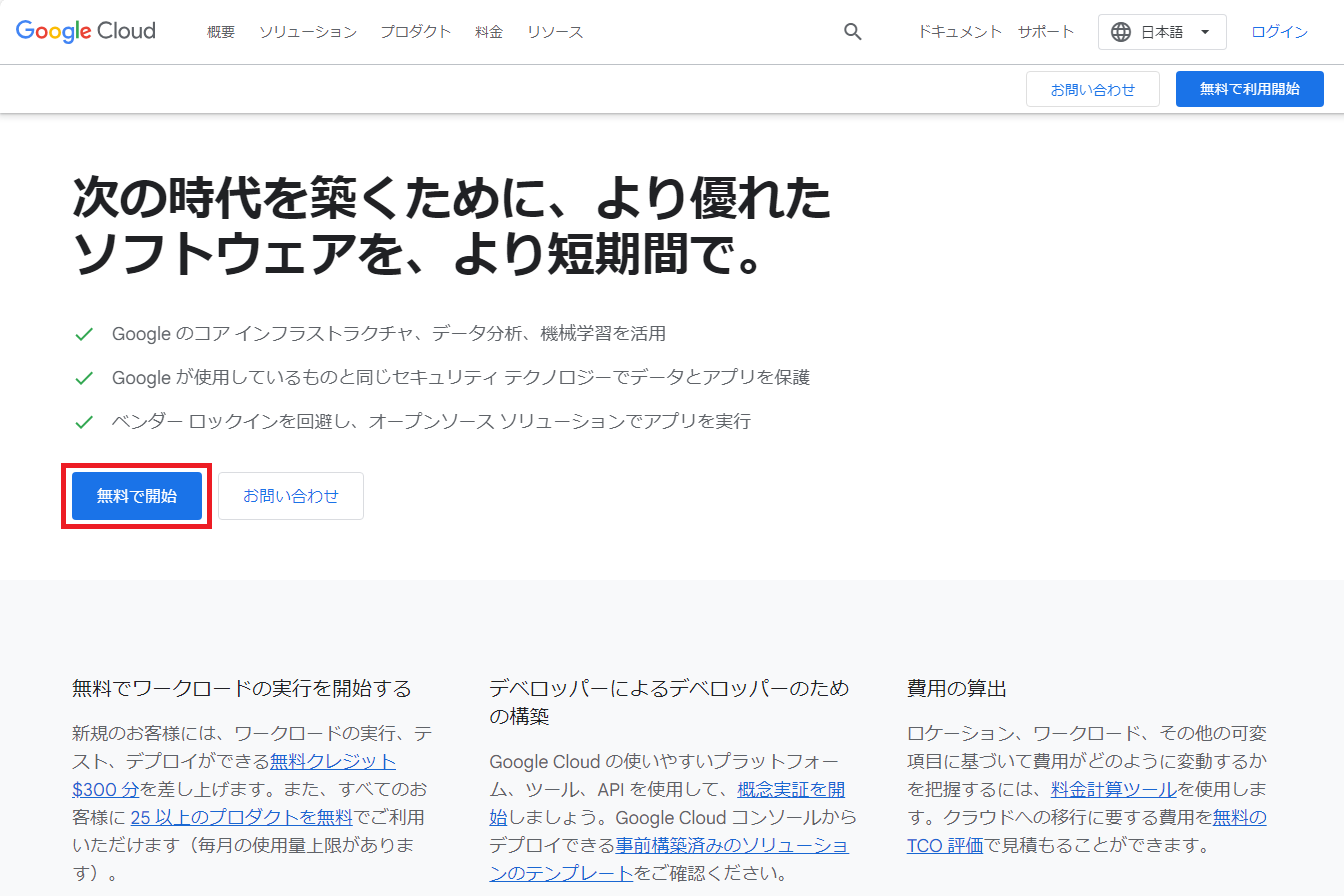
Task: Open the リソース menu
Action: (x=554, y=32)
